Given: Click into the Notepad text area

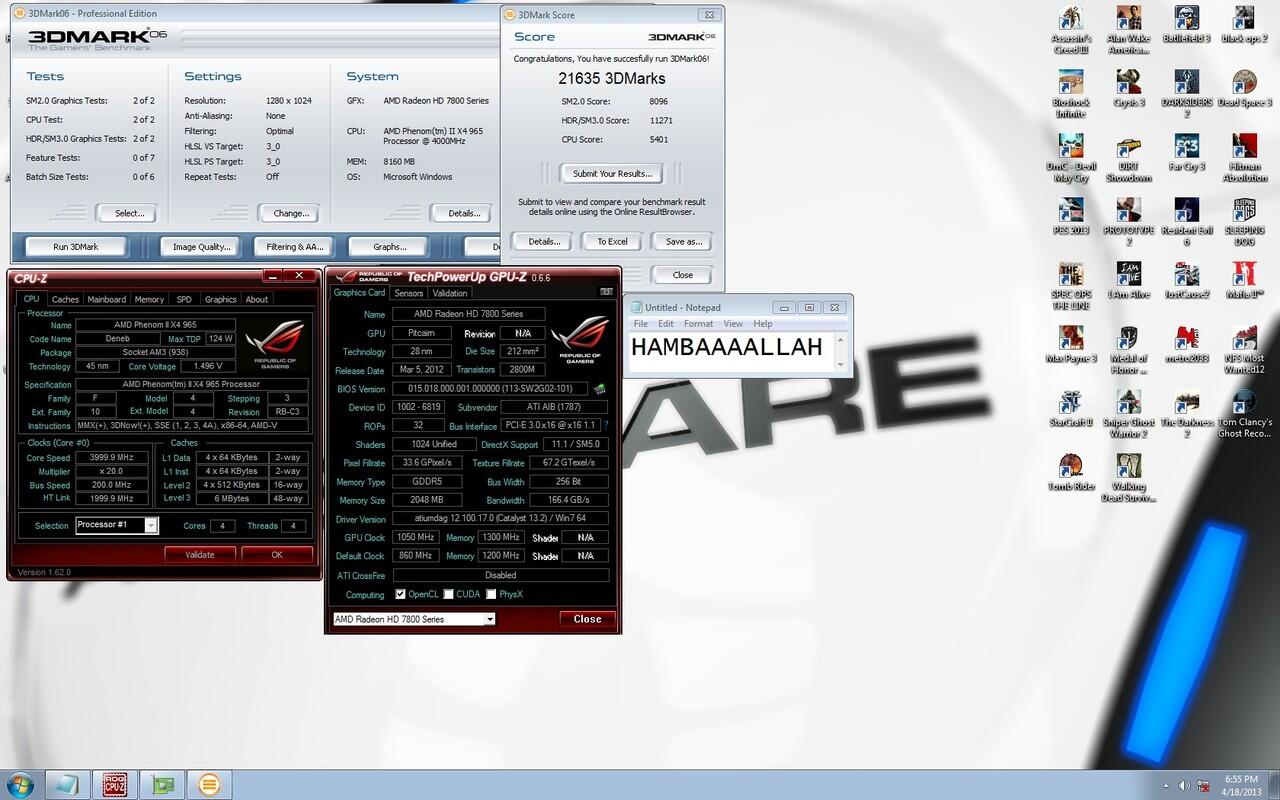Looking at the screenshot, I should [x=732, y=353].
